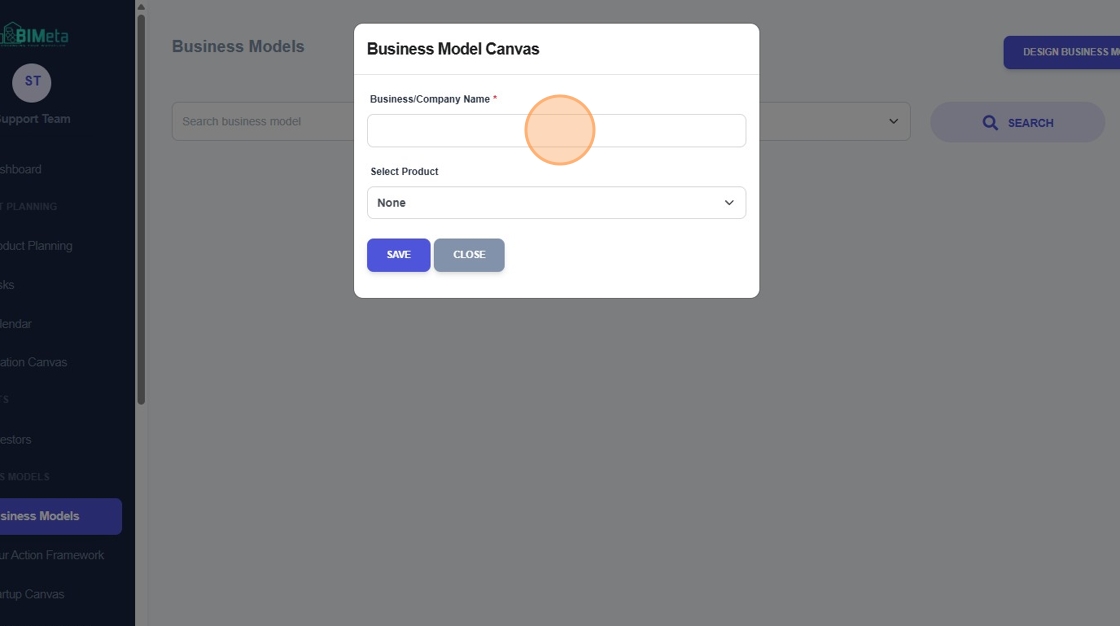Open Dashboard in the sidebar

21,169
